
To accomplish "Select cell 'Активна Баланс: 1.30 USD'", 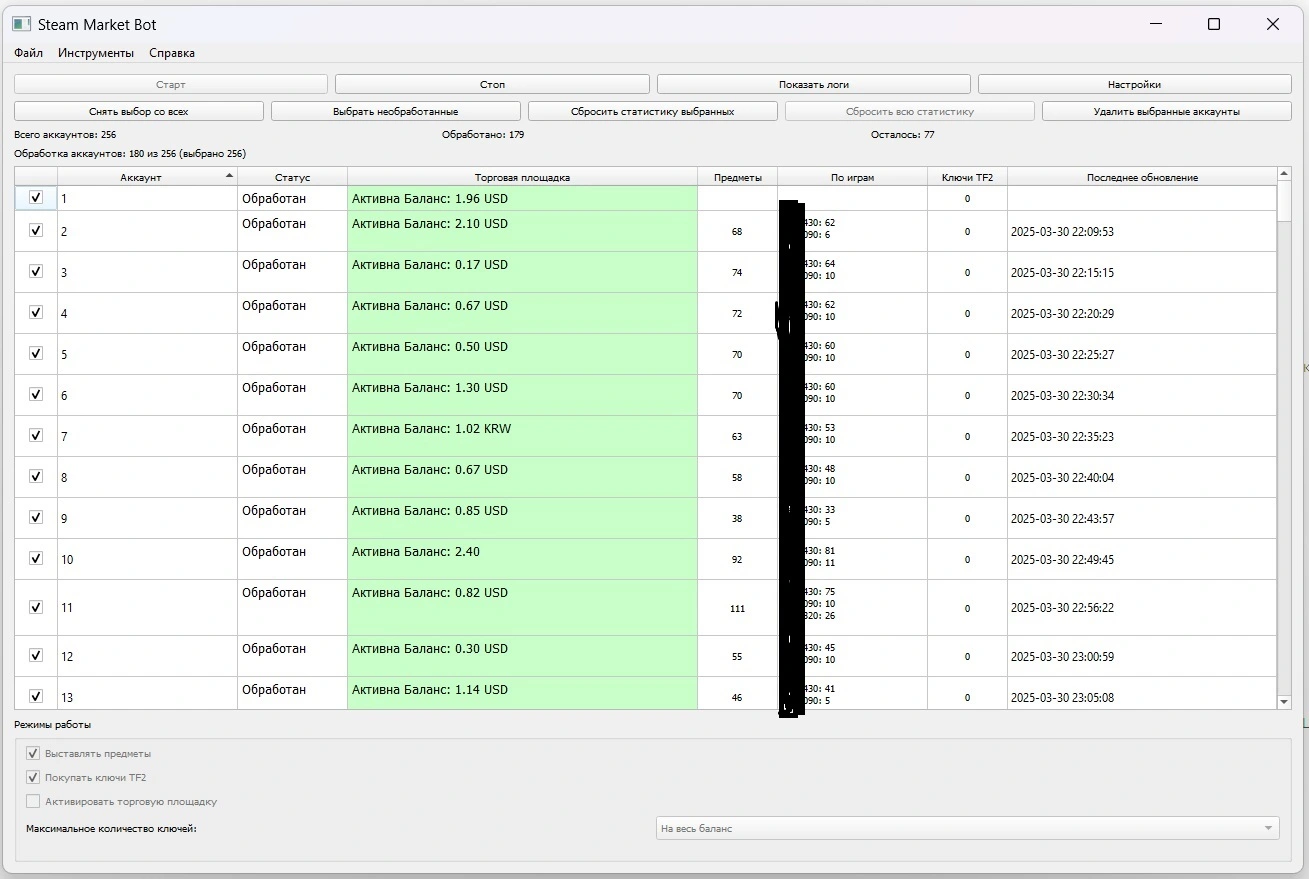I will (x=522, y=395).
